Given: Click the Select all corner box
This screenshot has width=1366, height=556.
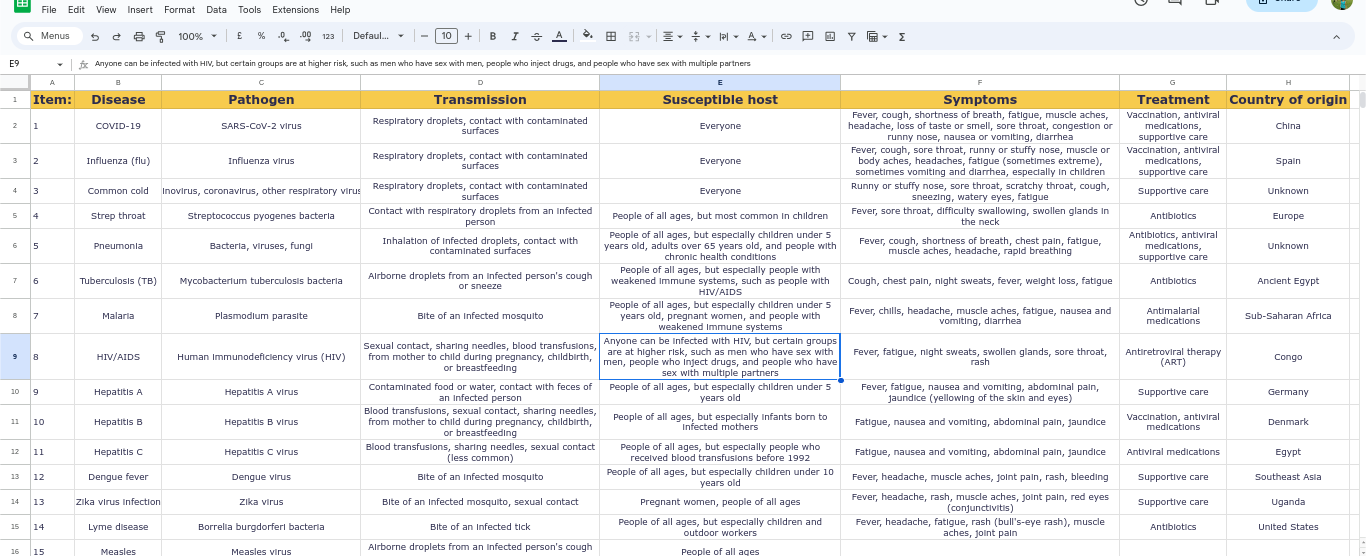Looking at the screenshot, I should [15, 82].
